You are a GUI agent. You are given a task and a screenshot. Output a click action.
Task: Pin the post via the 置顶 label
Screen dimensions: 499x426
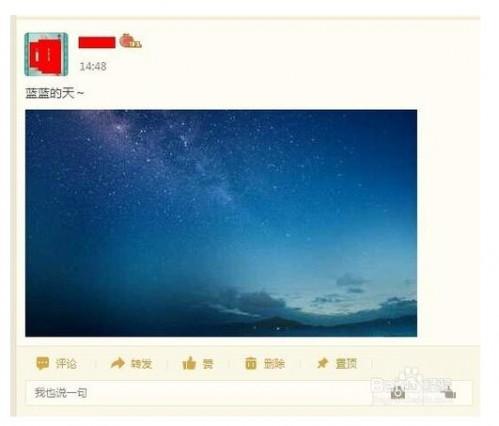tap(346, 363)
